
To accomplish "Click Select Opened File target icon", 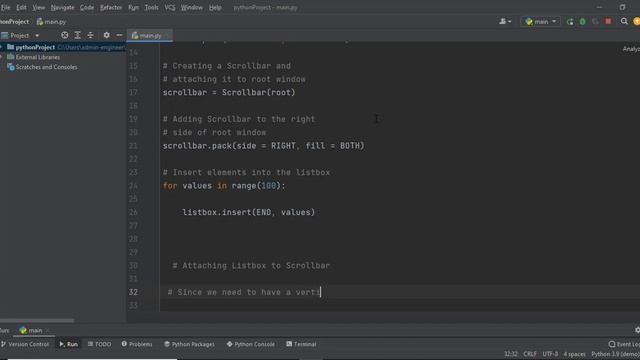I will pyautogui.click(x=64, y=36).
